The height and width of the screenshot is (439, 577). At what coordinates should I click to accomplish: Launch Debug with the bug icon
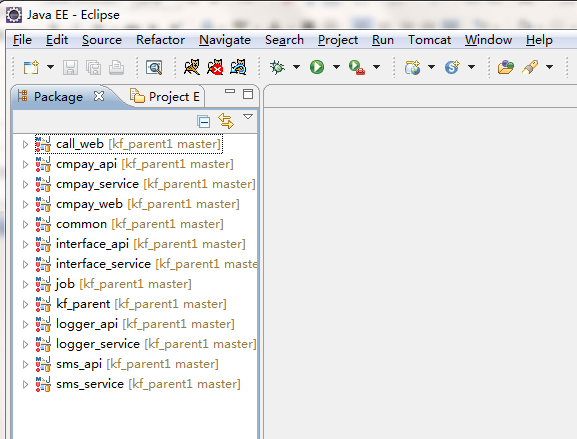277,67
